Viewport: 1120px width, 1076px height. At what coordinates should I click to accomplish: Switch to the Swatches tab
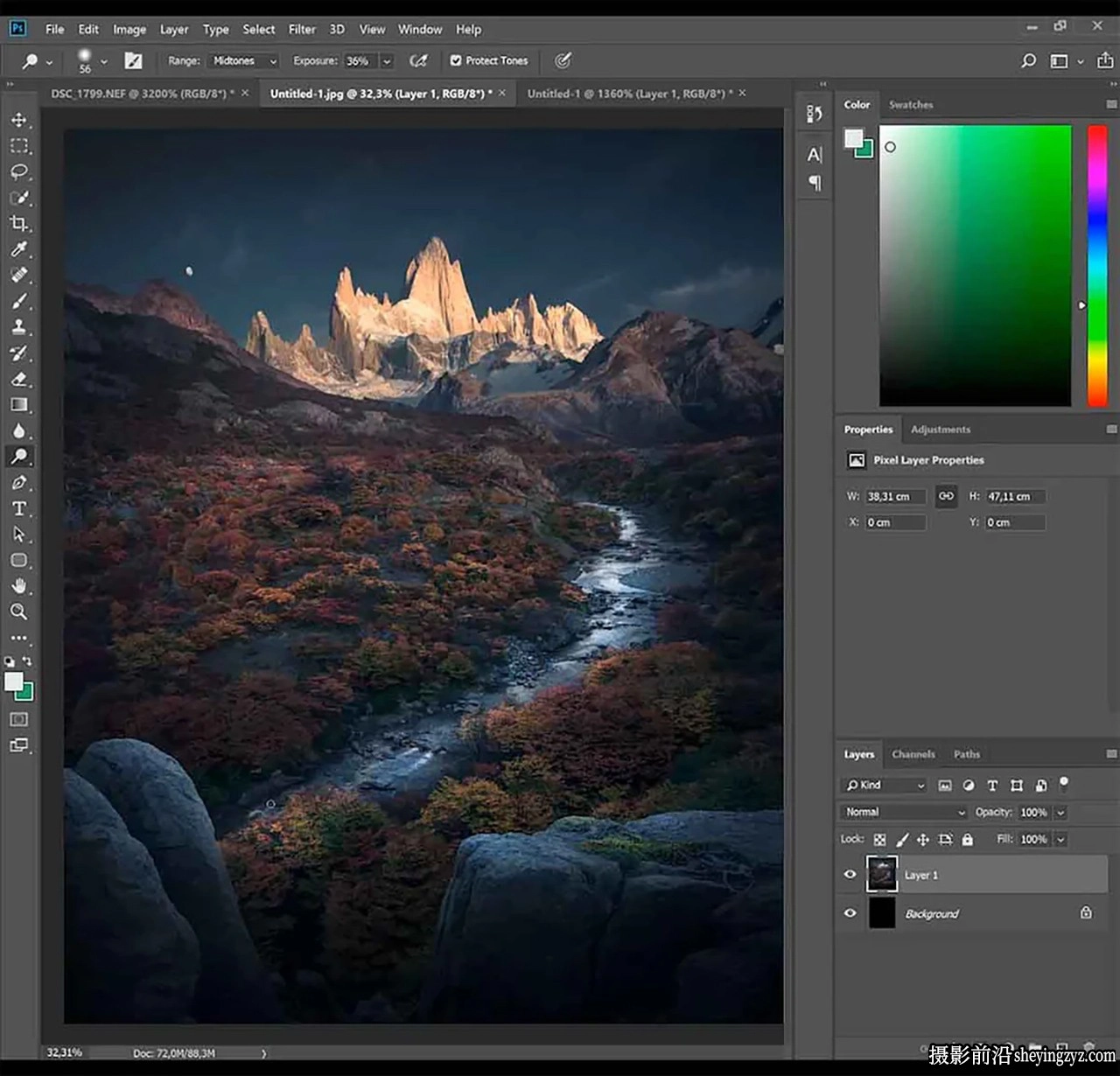[x=911, y=105]
